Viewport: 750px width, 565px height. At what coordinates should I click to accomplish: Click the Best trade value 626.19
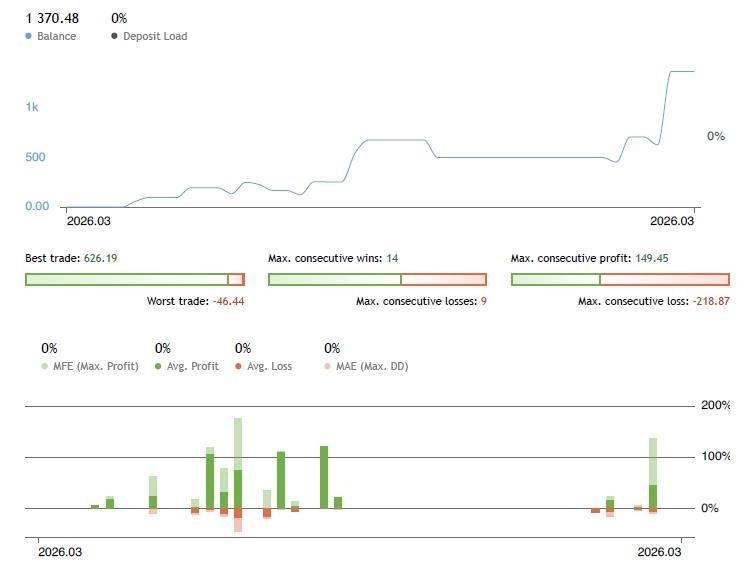(100, 258)
